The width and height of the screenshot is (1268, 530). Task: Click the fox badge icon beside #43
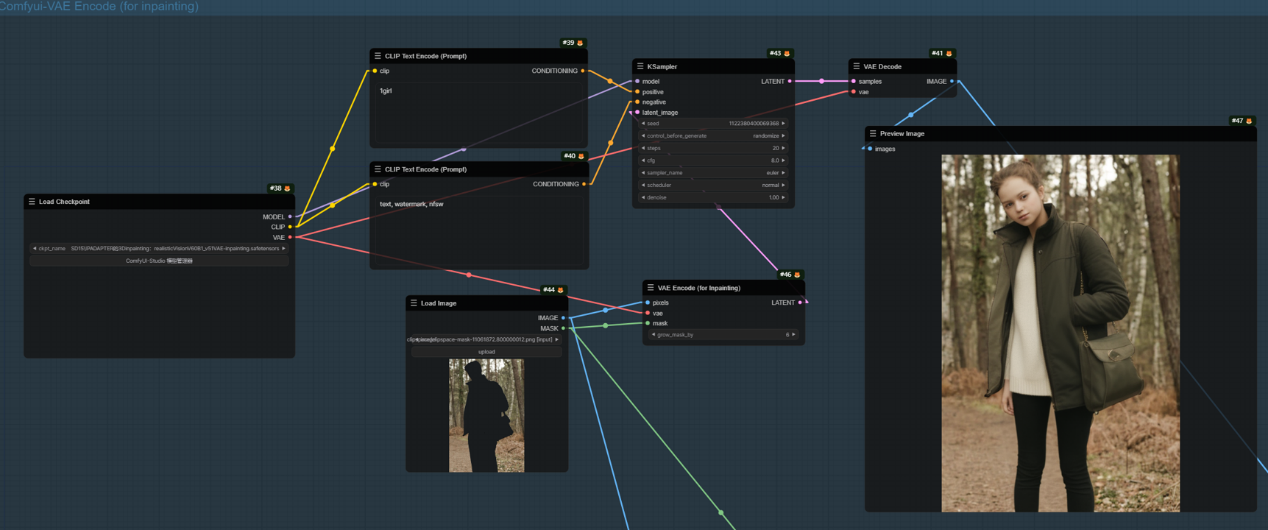[x=787, y=53]
